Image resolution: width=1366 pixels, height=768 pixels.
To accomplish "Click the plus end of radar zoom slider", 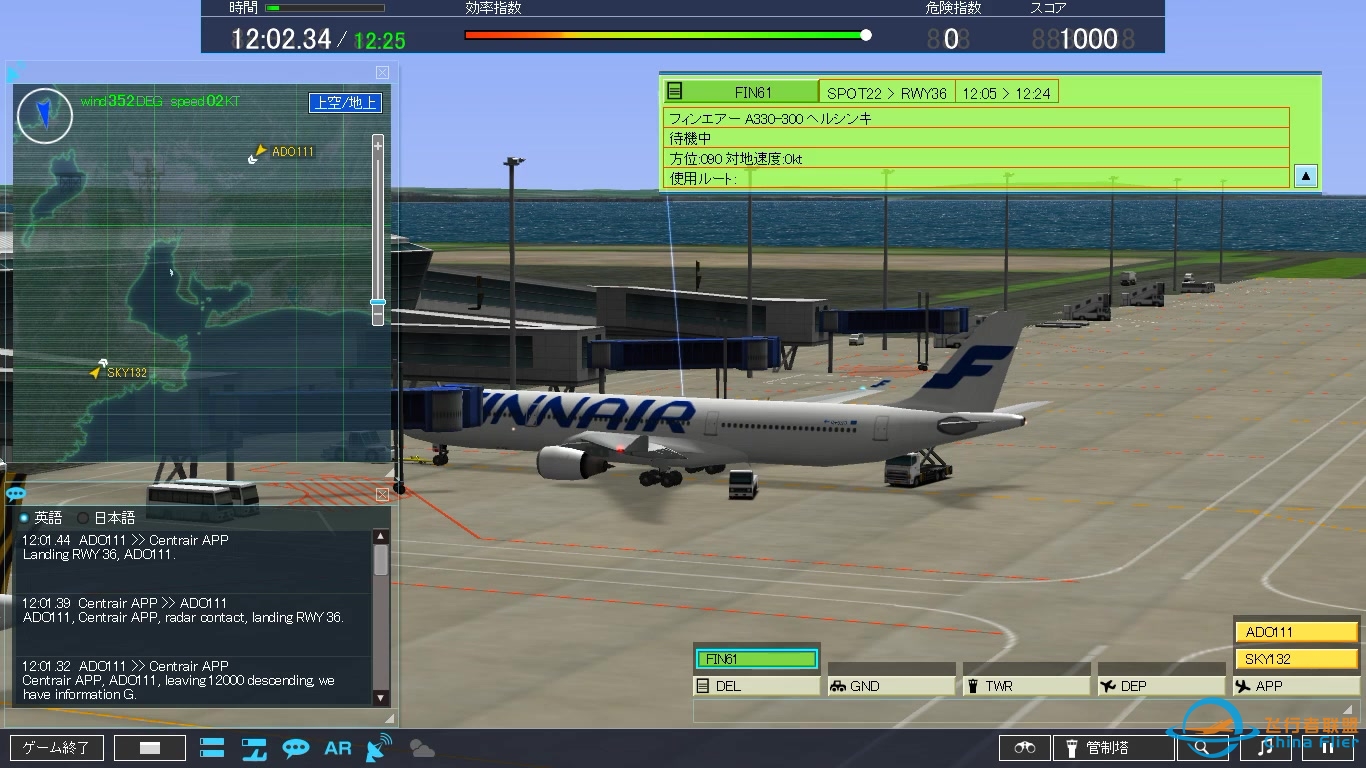I will [378, 145].
